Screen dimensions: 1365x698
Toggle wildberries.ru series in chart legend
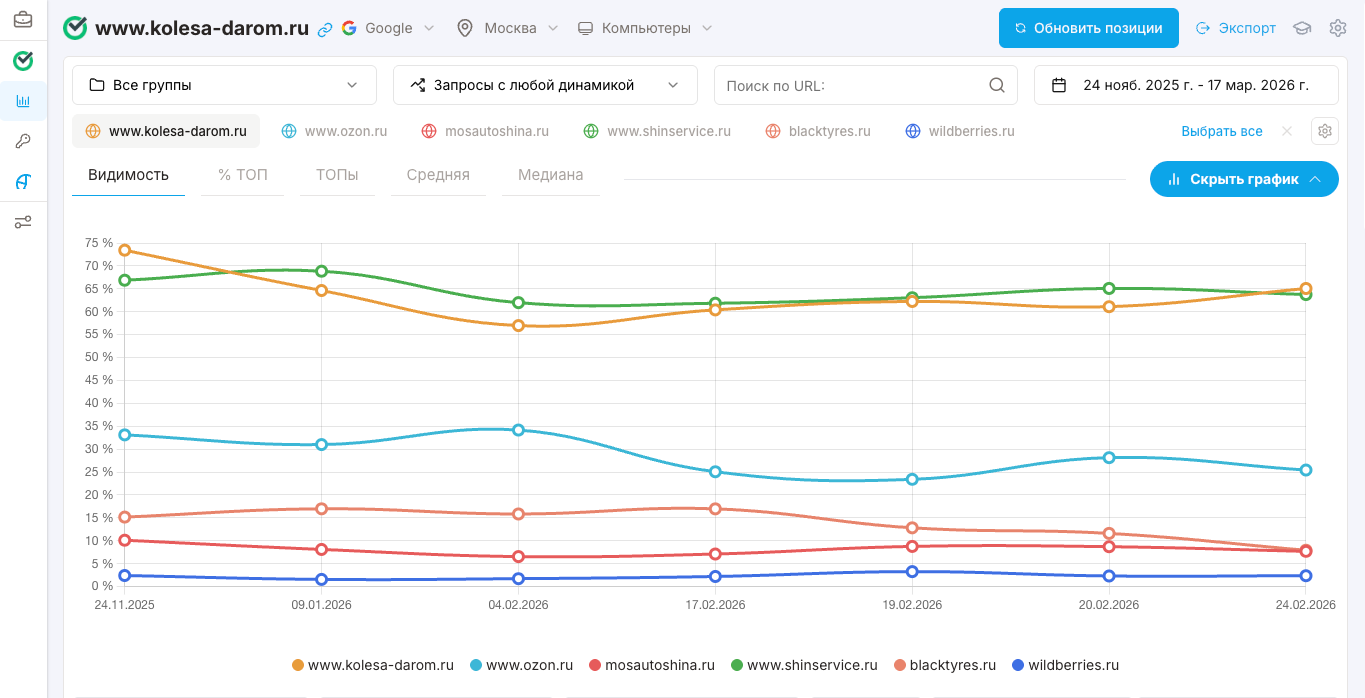[x=1064, y=665]
